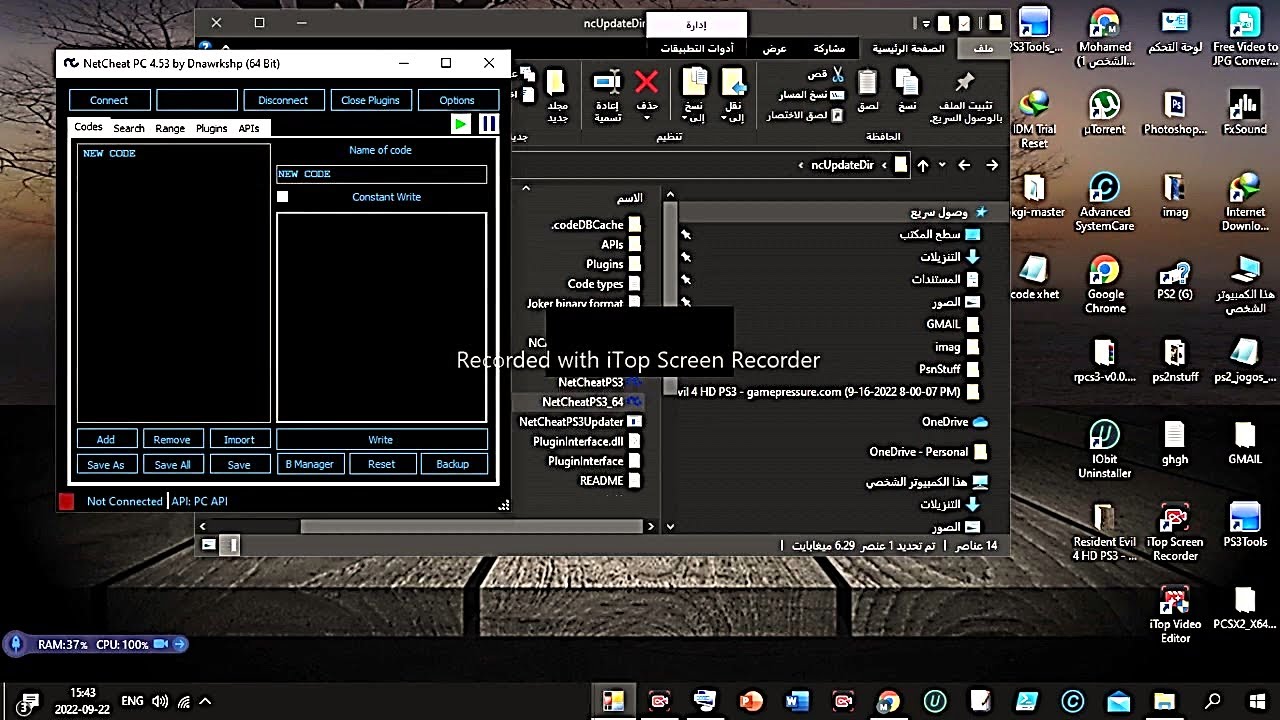Click the Write button
1280x720 pixels.
click(x=381, y=439)
